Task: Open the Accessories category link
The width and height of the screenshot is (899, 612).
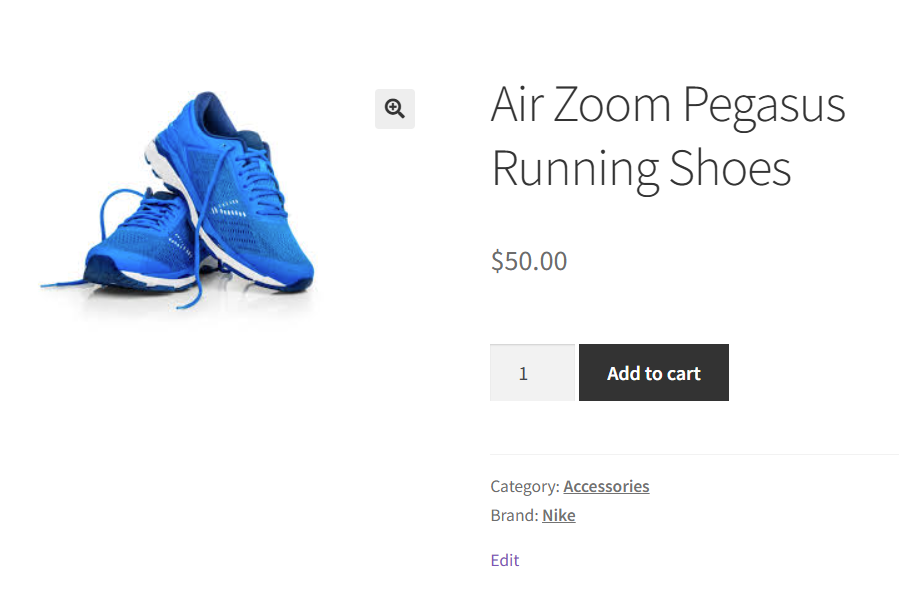Action: point(606,486)
